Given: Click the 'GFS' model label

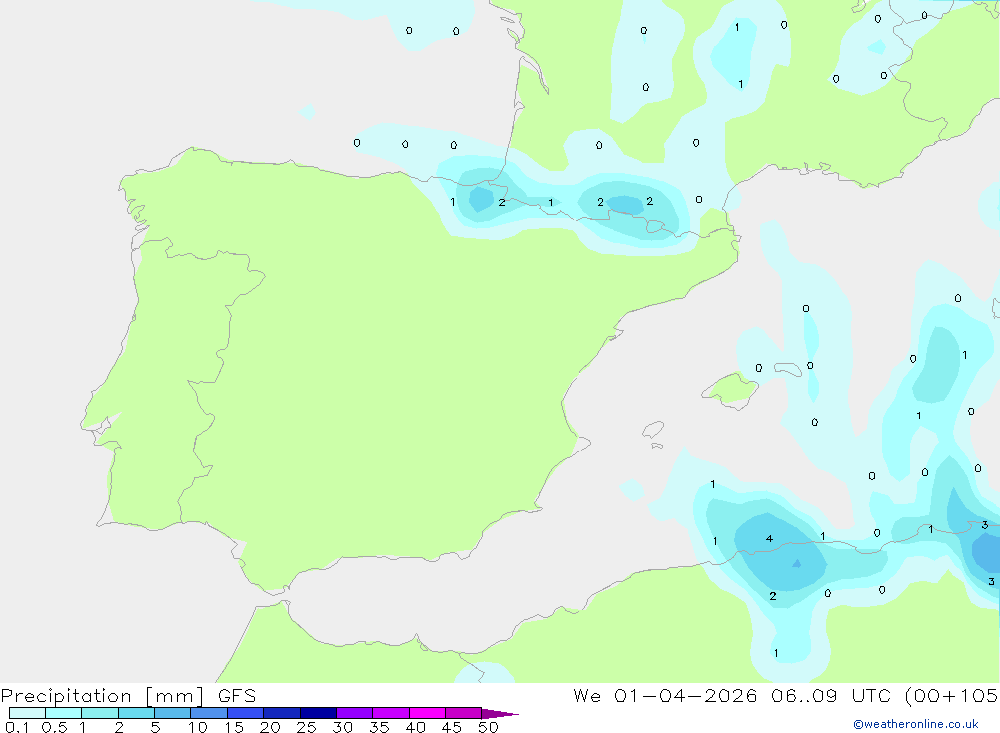Looking at the screenshot, I should click(x=237, y=695).
